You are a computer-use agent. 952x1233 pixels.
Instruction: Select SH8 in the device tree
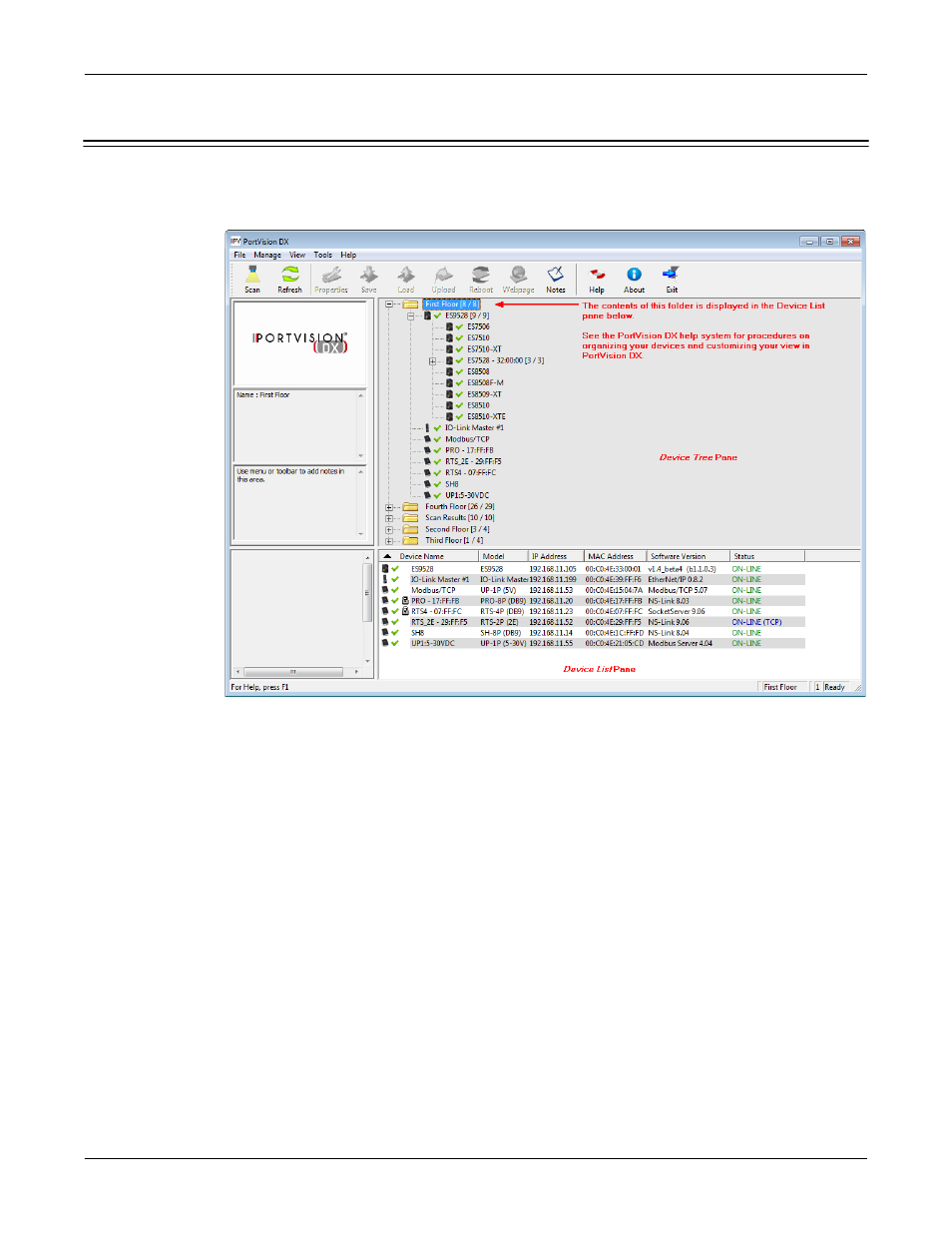click(x=452, y=484)
